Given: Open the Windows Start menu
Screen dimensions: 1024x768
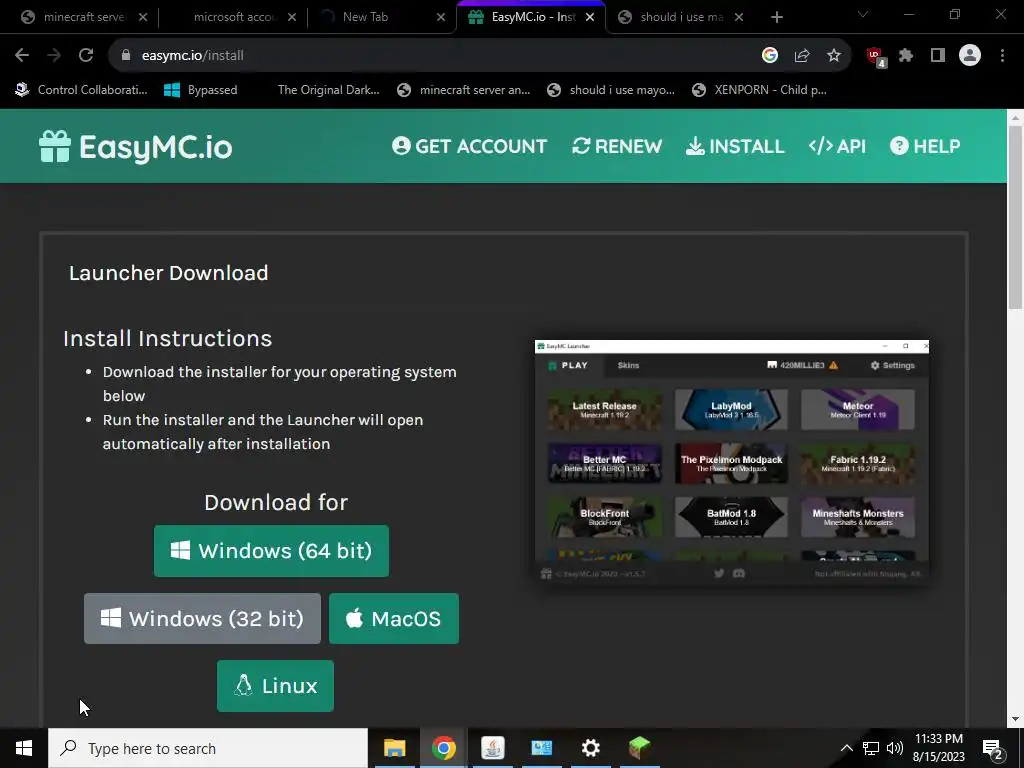Looking at the screenshot, I should (24, 748).
